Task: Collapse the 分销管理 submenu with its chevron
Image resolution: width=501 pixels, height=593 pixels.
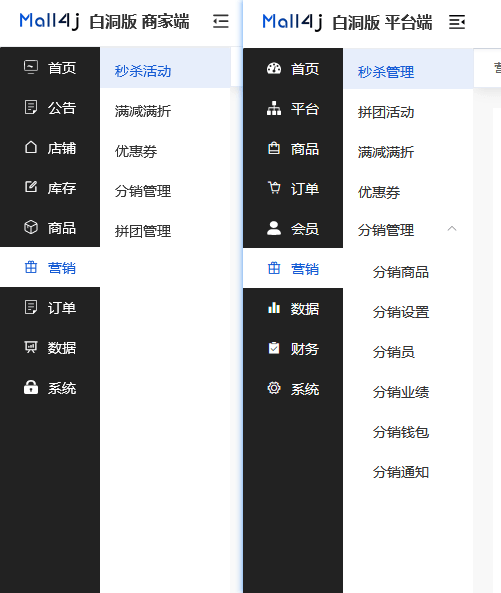Action: coord(452,228)
